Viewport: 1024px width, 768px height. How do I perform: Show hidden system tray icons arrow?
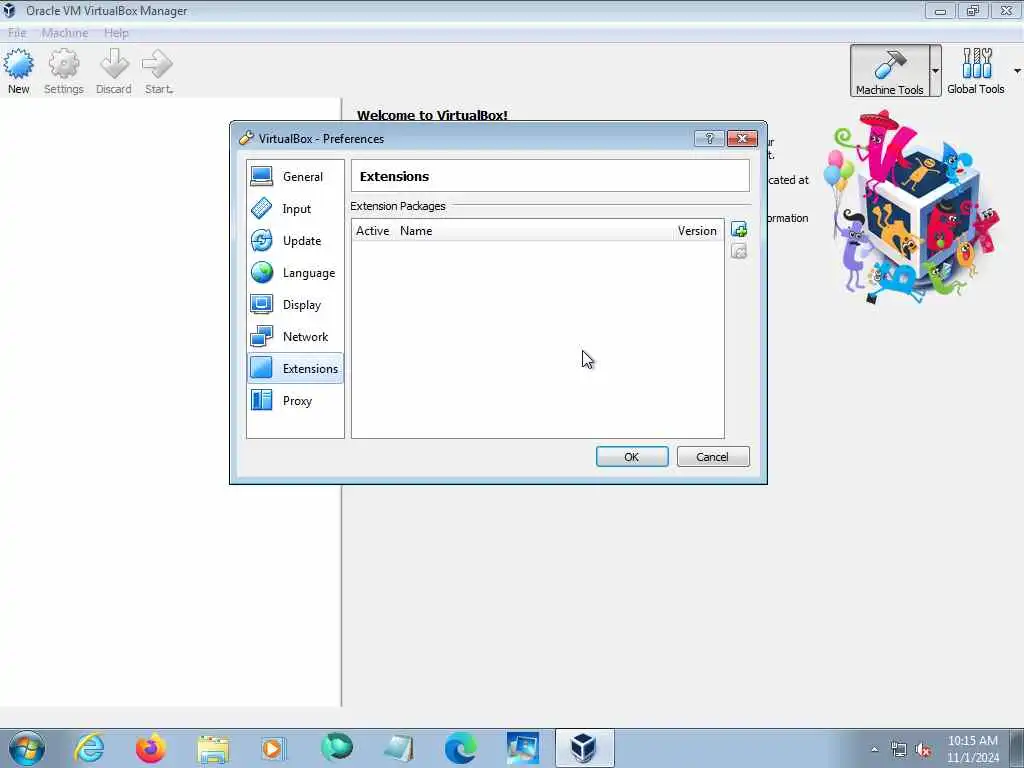[875, 750]
